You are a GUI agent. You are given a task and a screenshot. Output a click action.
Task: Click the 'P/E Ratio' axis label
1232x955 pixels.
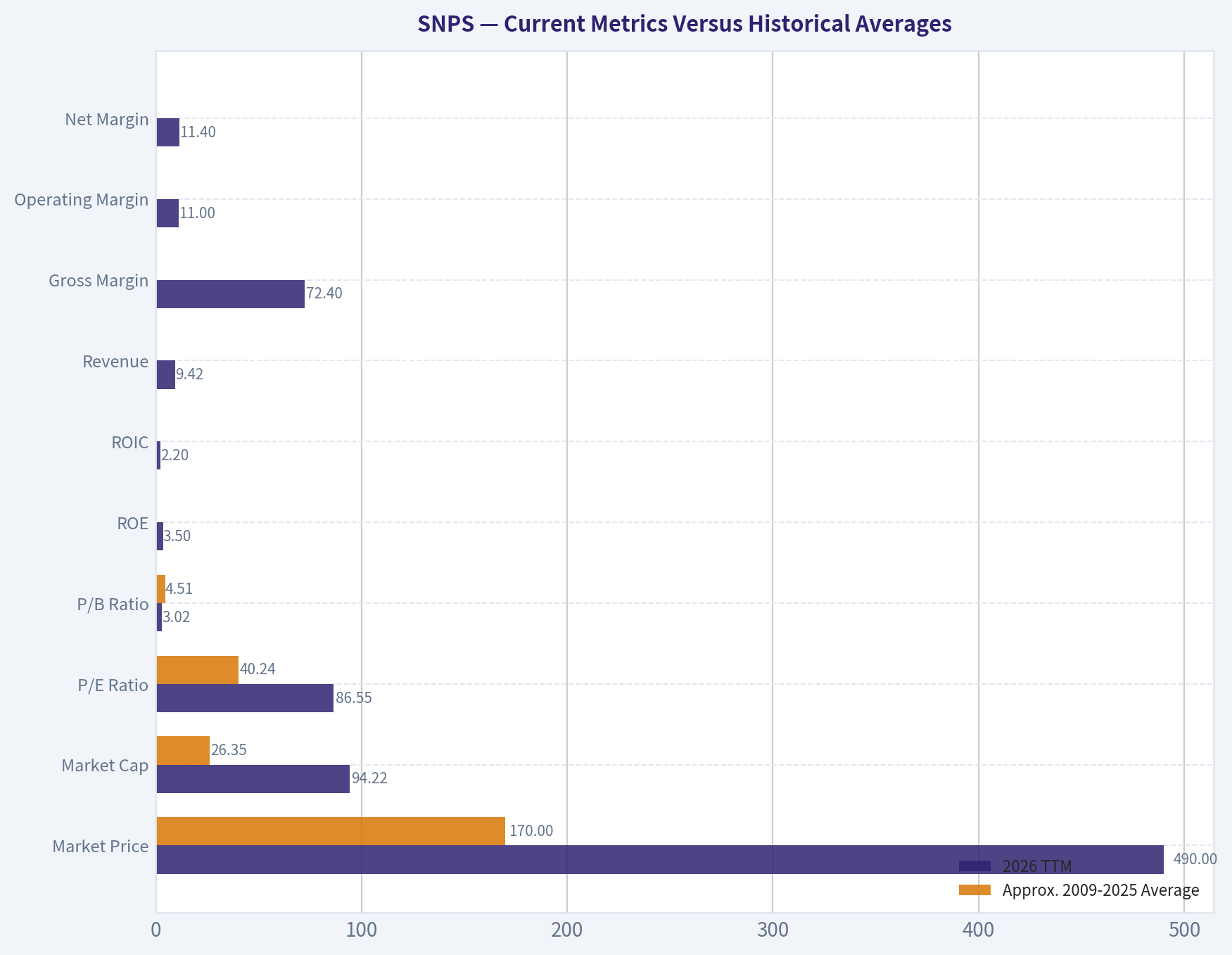pos(113,685)
